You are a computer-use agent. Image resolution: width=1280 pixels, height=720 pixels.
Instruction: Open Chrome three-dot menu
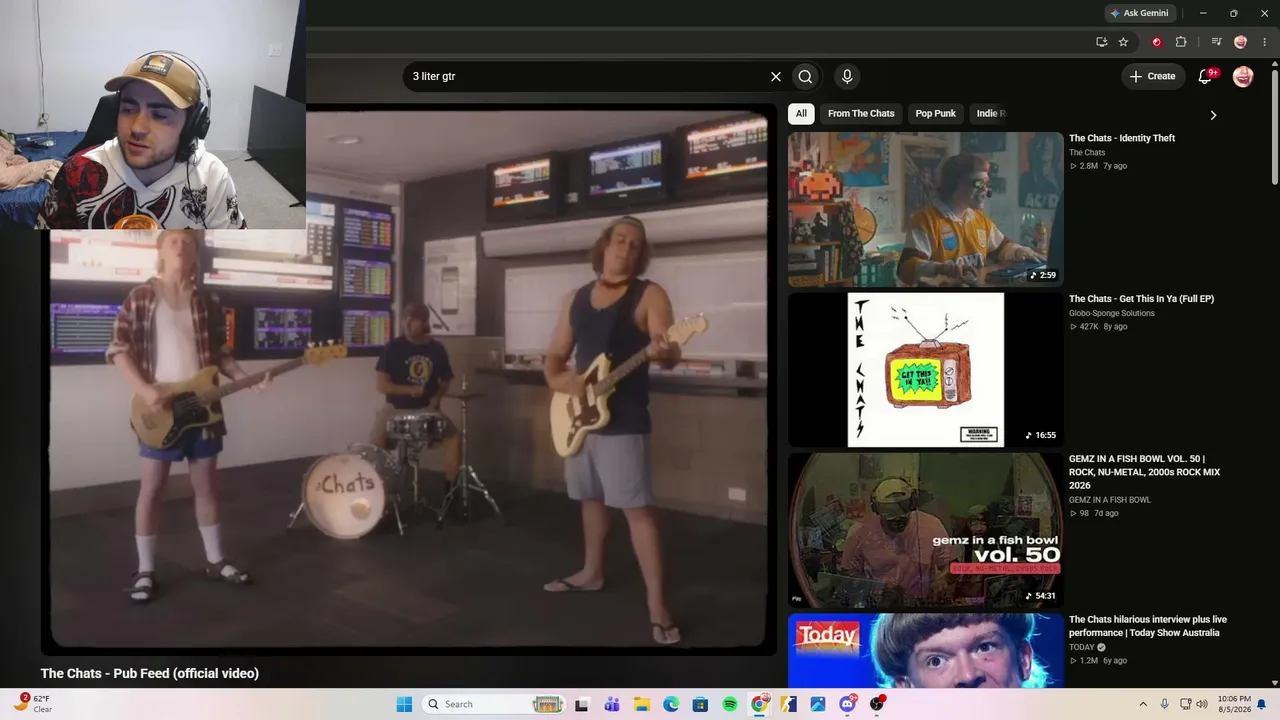pyautogui.click(x=1263, y=42)
